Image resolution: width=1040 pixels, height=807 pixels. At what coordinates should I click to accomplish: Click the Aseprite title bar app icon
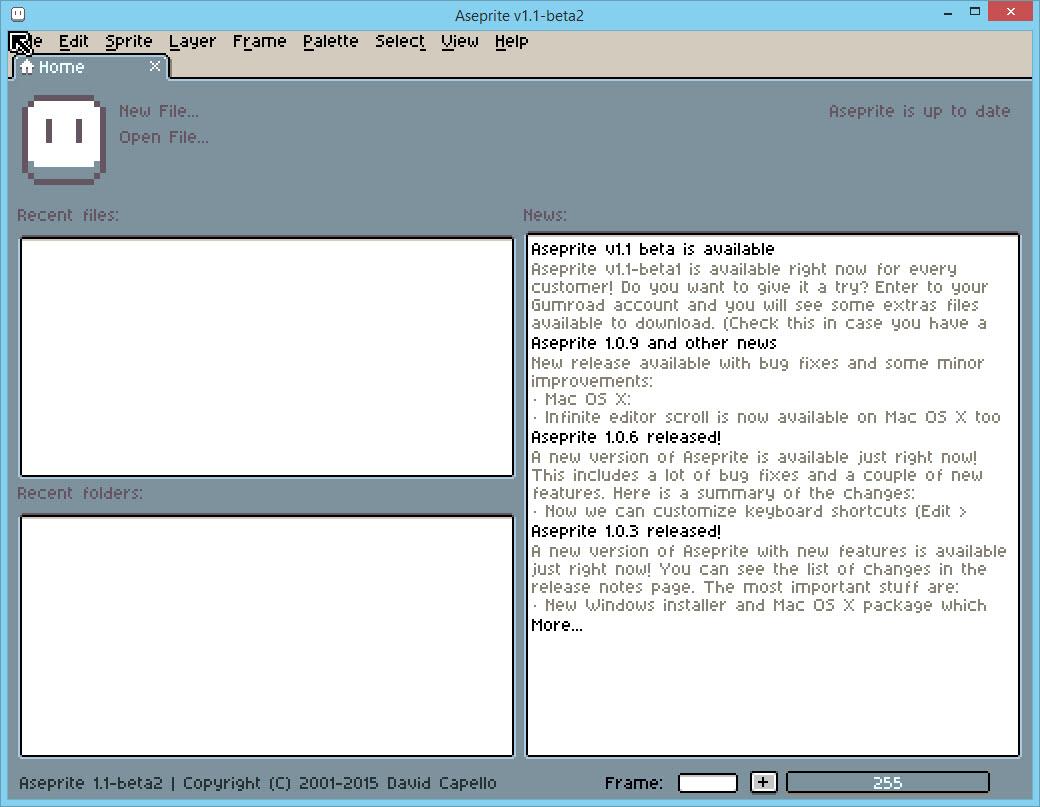(x=18, y=14)
